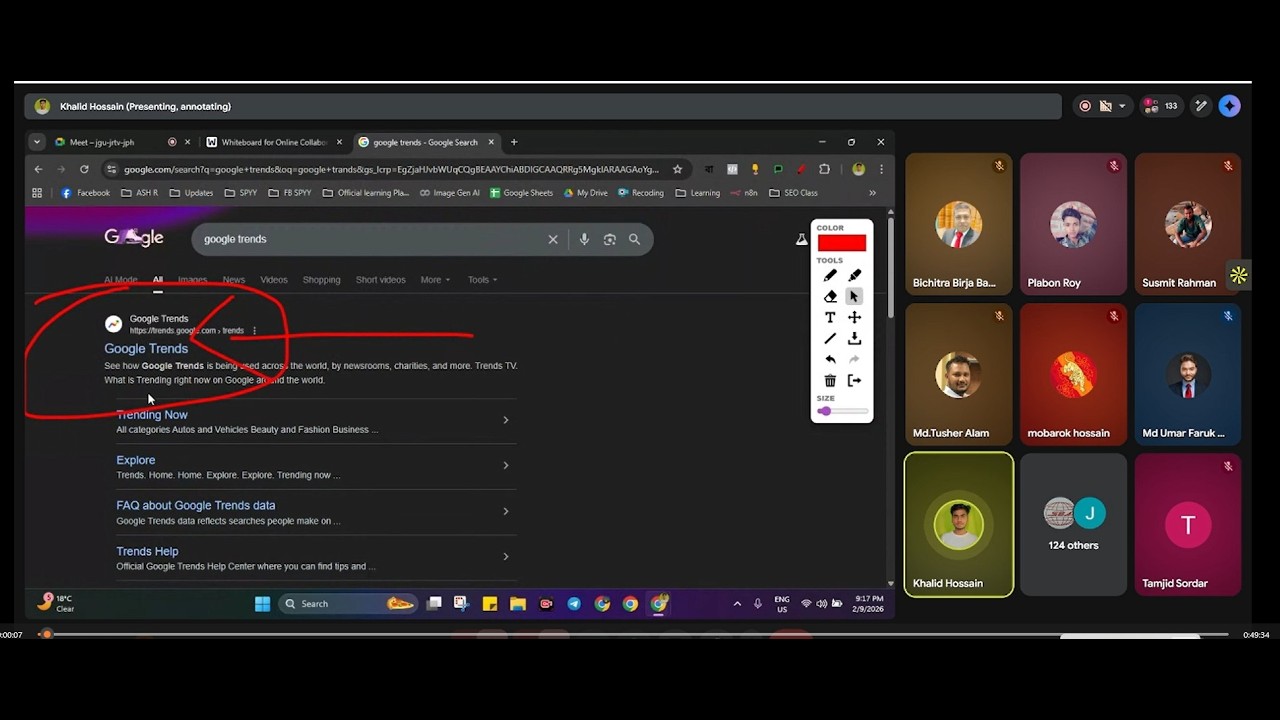Click the Chrome address bar
The width and height of the screenshot is (1280, 720).
click(392, 169)
